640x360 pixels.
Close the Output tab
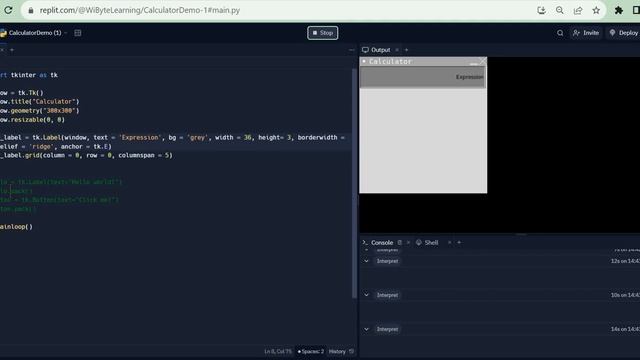[x=397, y=50]
